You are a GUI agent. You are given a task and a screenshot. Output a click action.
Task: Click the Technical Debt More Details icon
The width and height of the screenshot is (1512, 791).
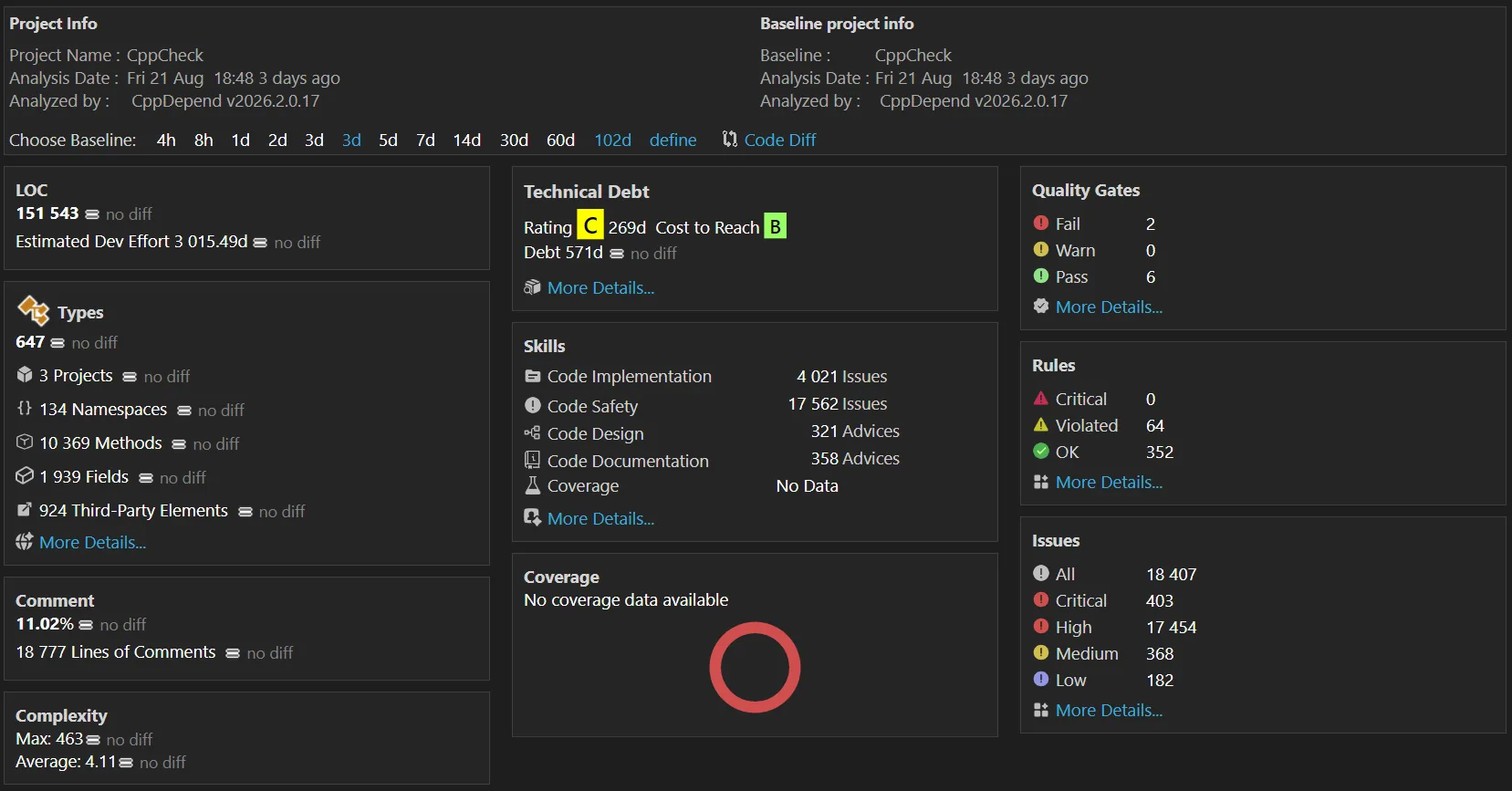pyautogui.click(x=532, y=287)
